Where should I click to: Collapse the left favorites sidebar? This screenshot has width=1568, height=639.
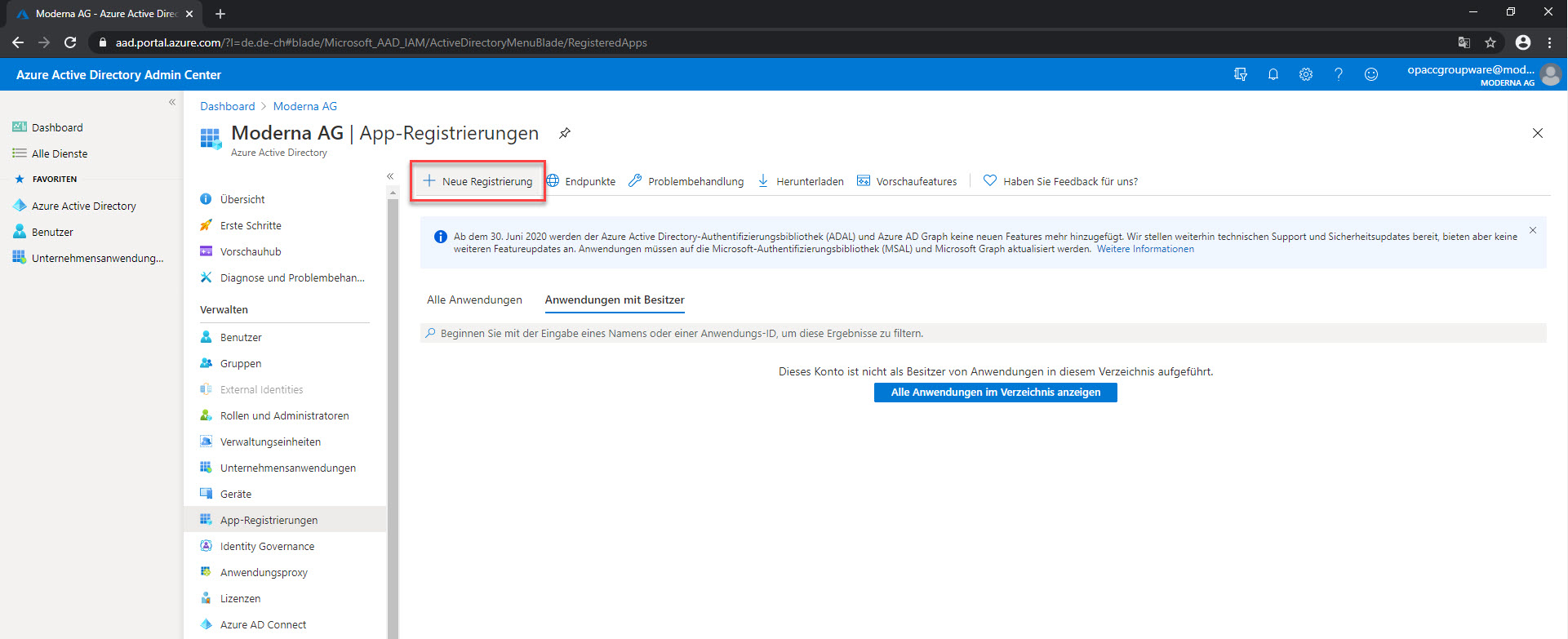pos(172,102)
